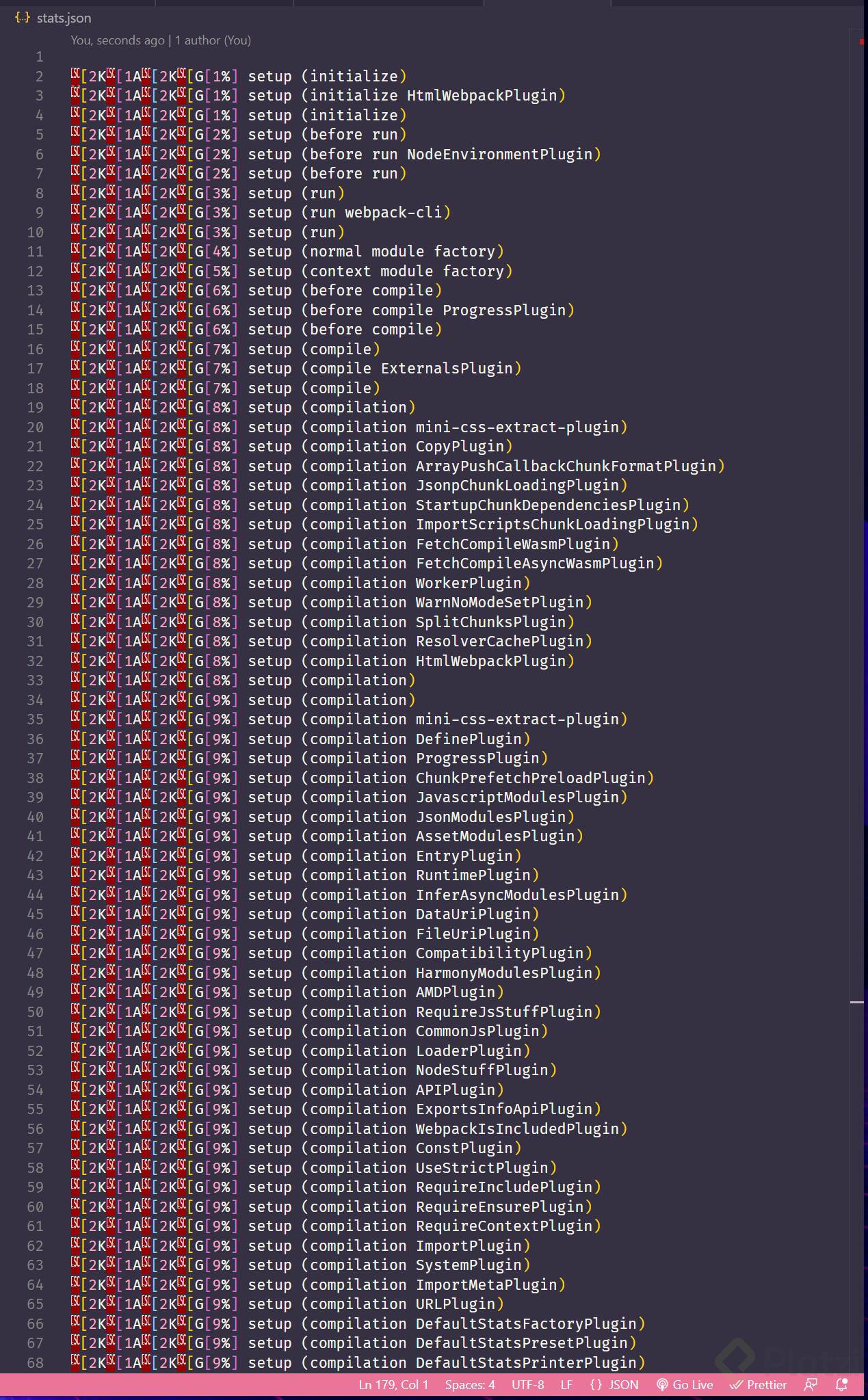Viewport: 868px width, 1400px height.
Task: Click the "compilation AMDPlugin" line
Action: coord(287,992)
